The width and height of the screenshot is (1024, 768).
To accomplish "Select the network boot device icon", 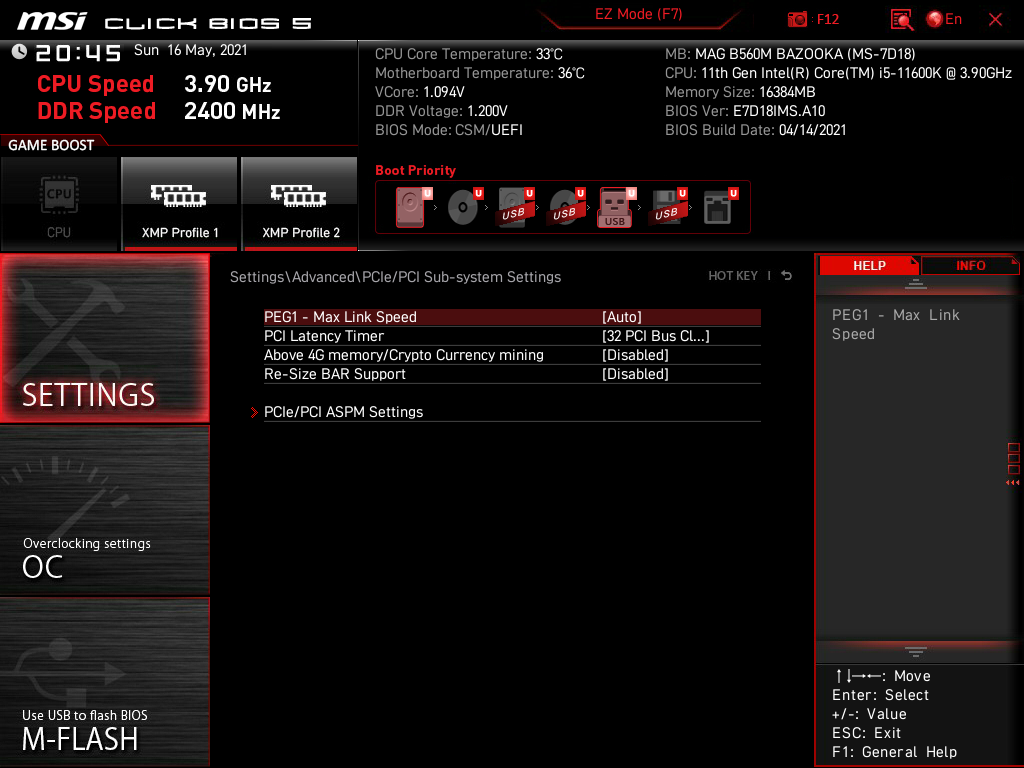I will pyautogui.click(x=720, y=207).
